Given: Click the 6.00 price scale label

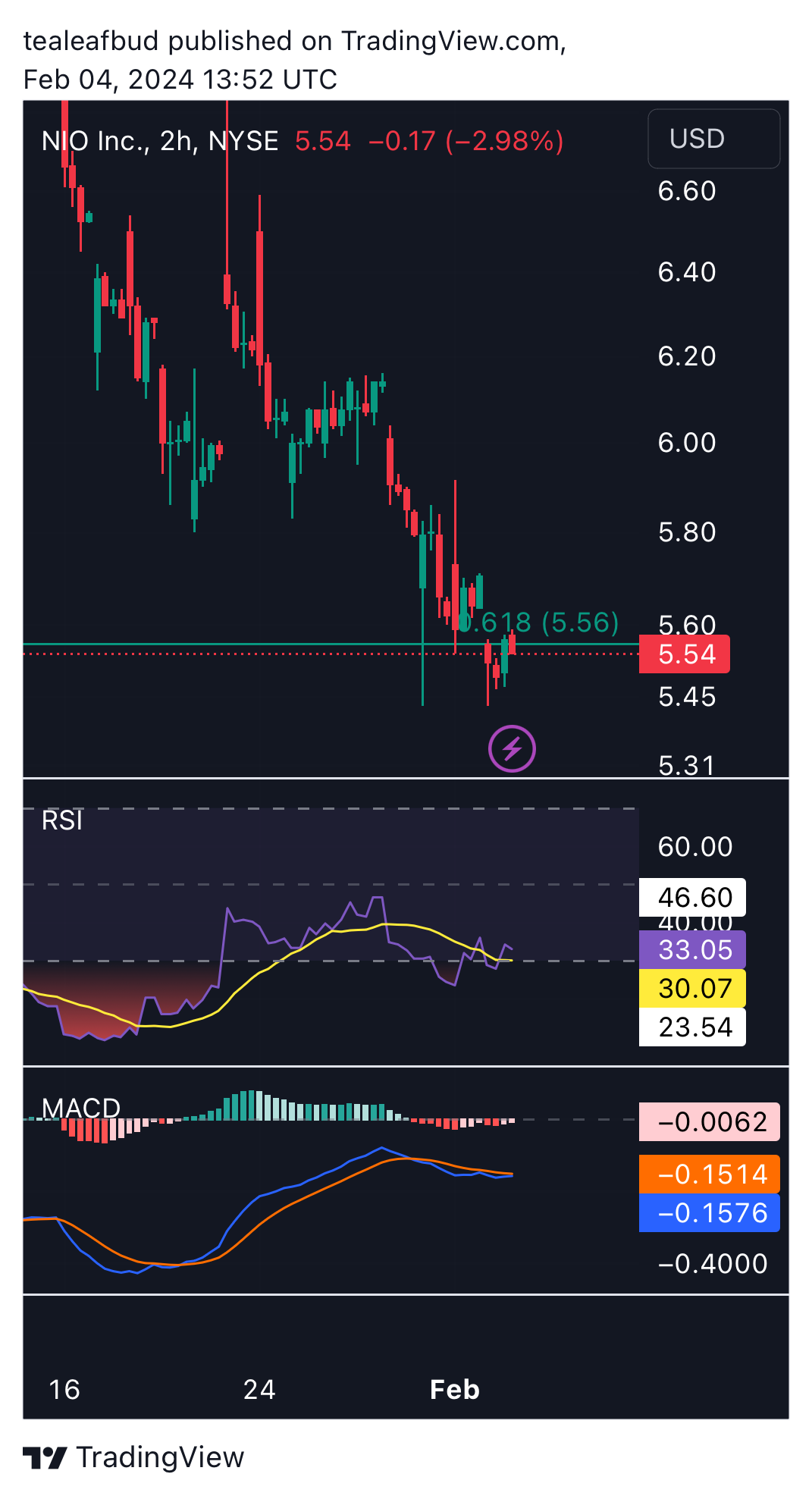Looking at the screenshot, I should [687, 443].
